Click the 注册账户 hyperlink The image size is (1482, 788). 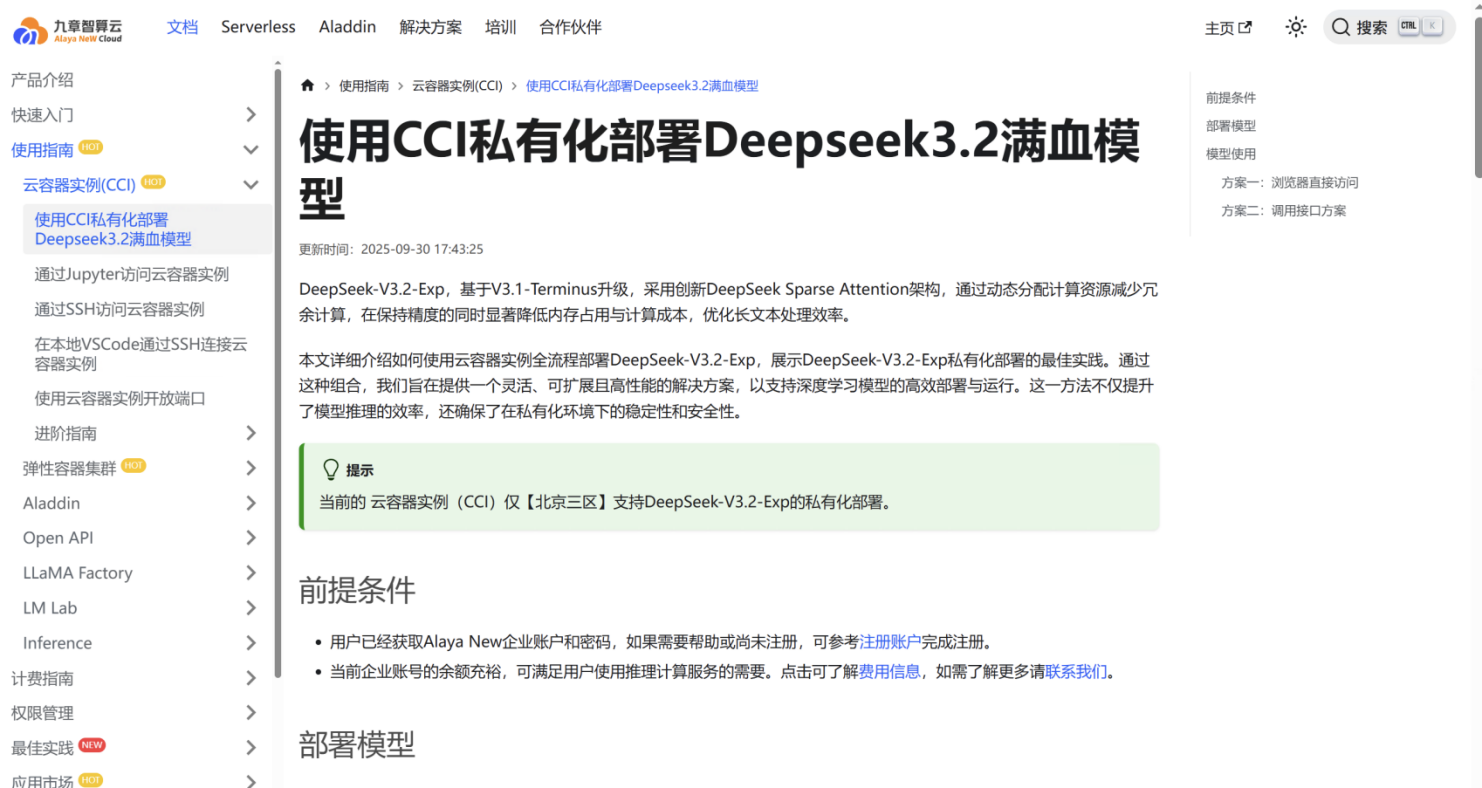(x=889, y=642)
